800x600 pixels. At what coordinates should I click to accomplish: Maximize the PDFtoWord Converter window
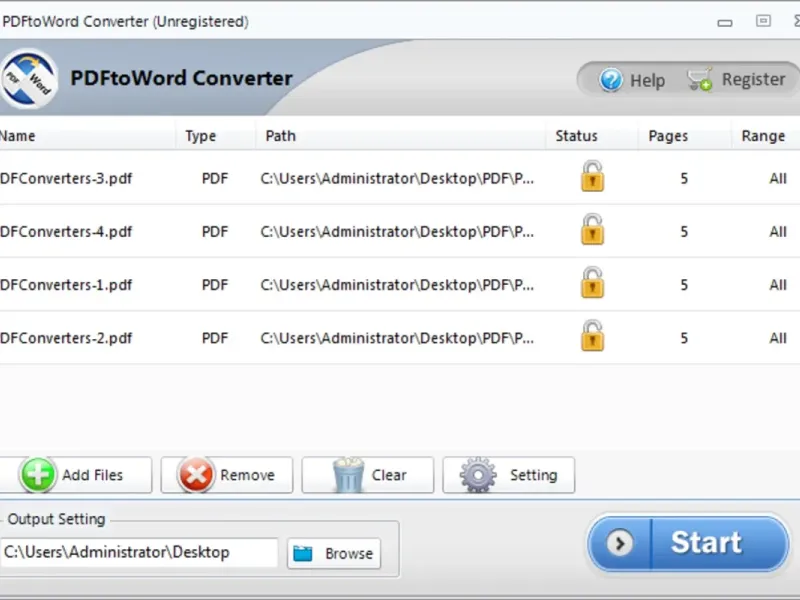[x=763, y=21]
